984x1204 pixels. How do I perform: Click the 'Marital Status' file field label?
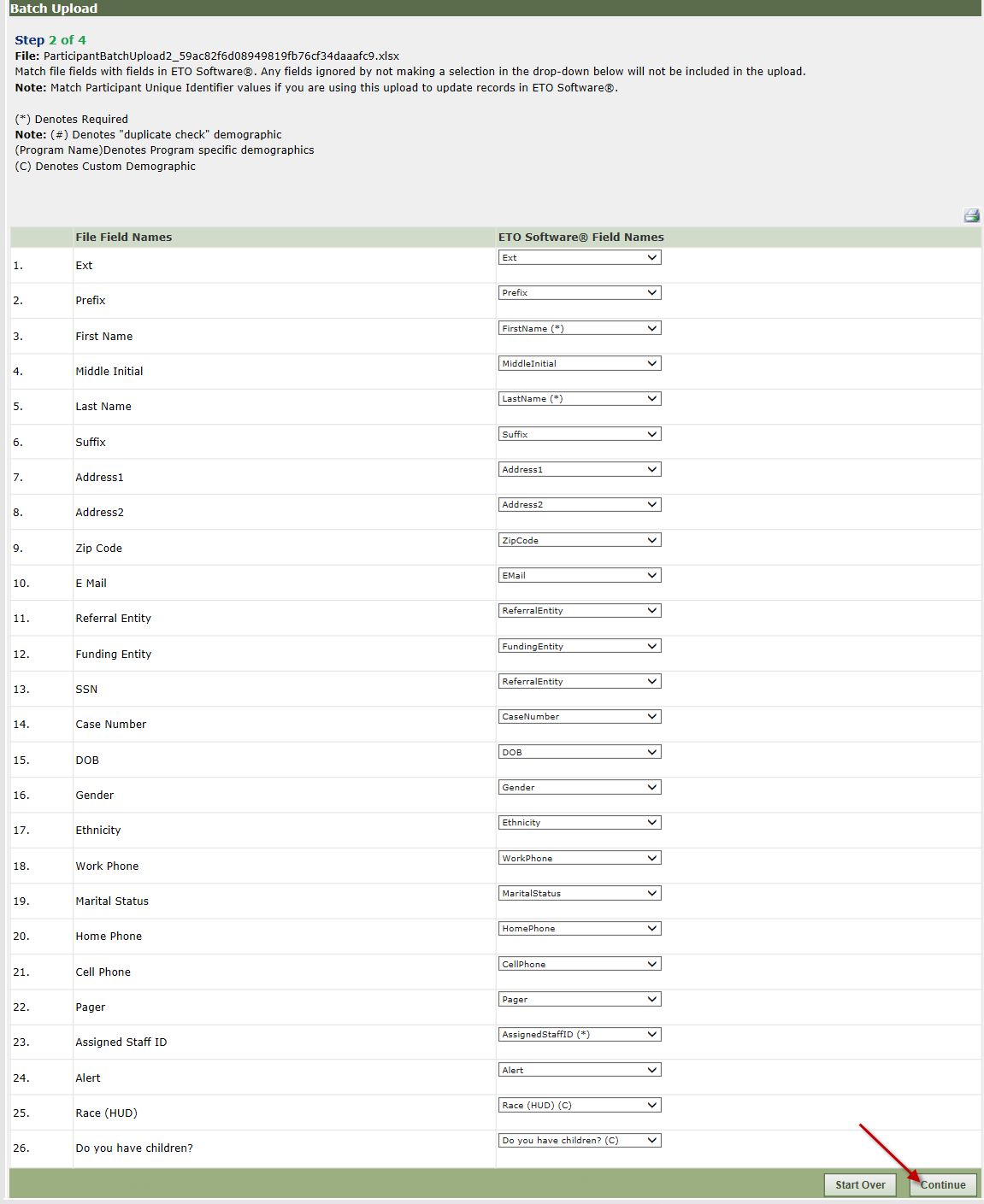click(112, 902)
